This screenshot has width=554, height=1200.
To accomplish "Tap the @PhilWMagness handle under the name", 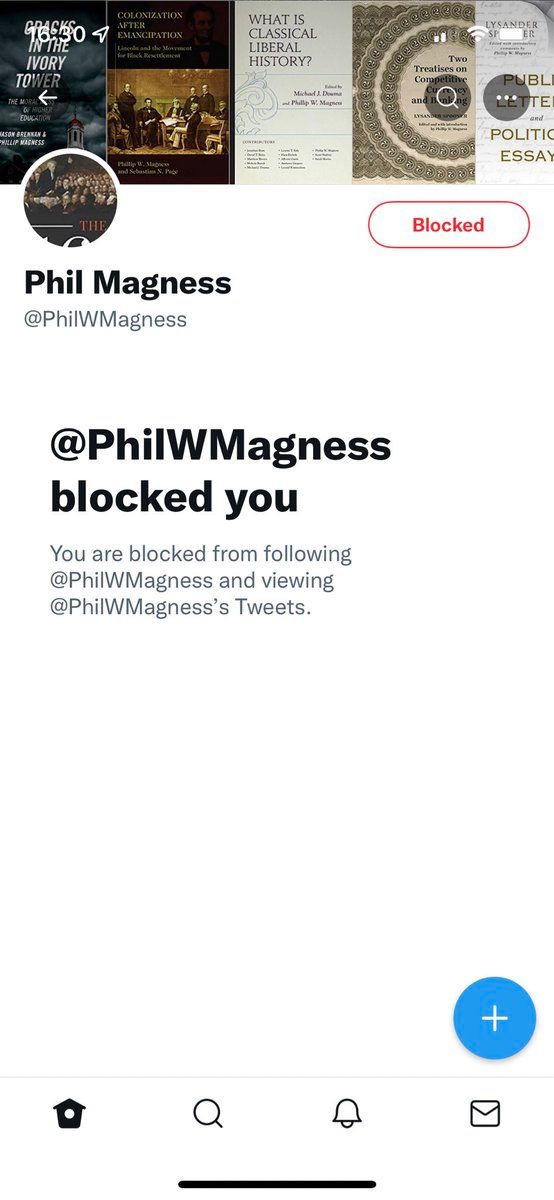I will pyautogui.click(x=106, y=320).
